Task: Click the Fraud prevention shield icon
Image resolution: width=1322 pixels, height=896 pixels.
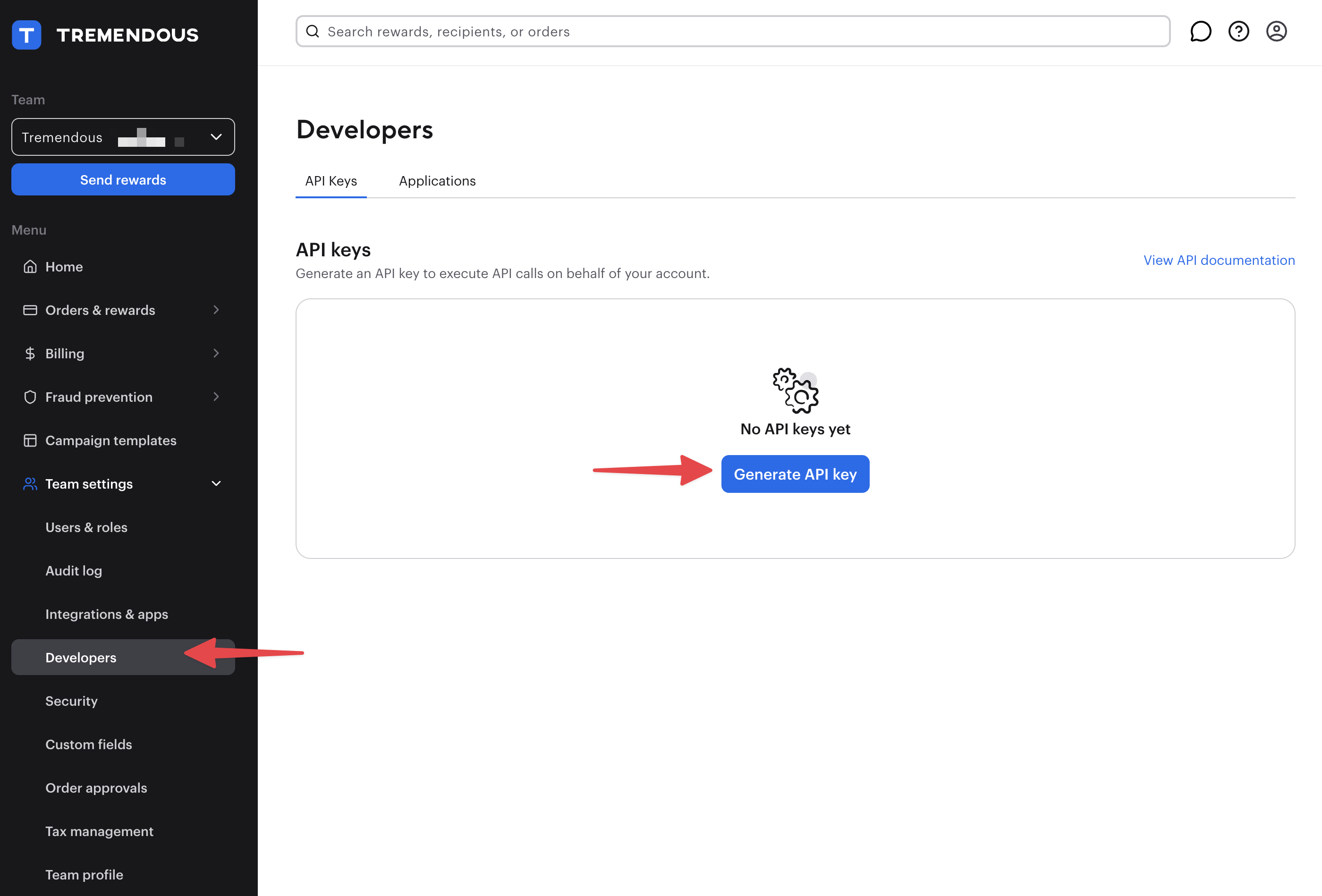Action: [30, 397]
